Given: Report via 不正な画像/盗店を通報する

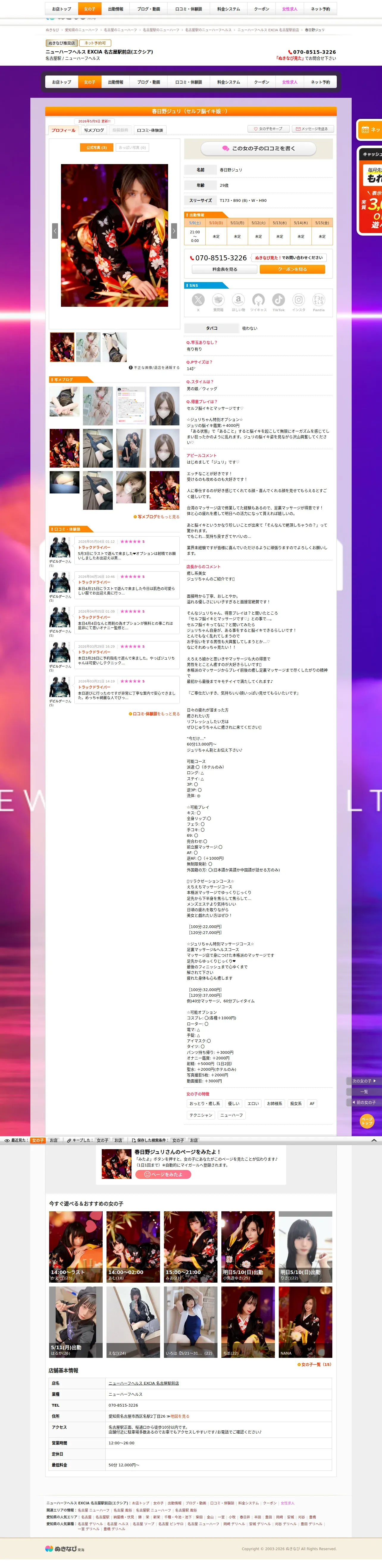Looking at the screenshot, I should pos(154,368).
